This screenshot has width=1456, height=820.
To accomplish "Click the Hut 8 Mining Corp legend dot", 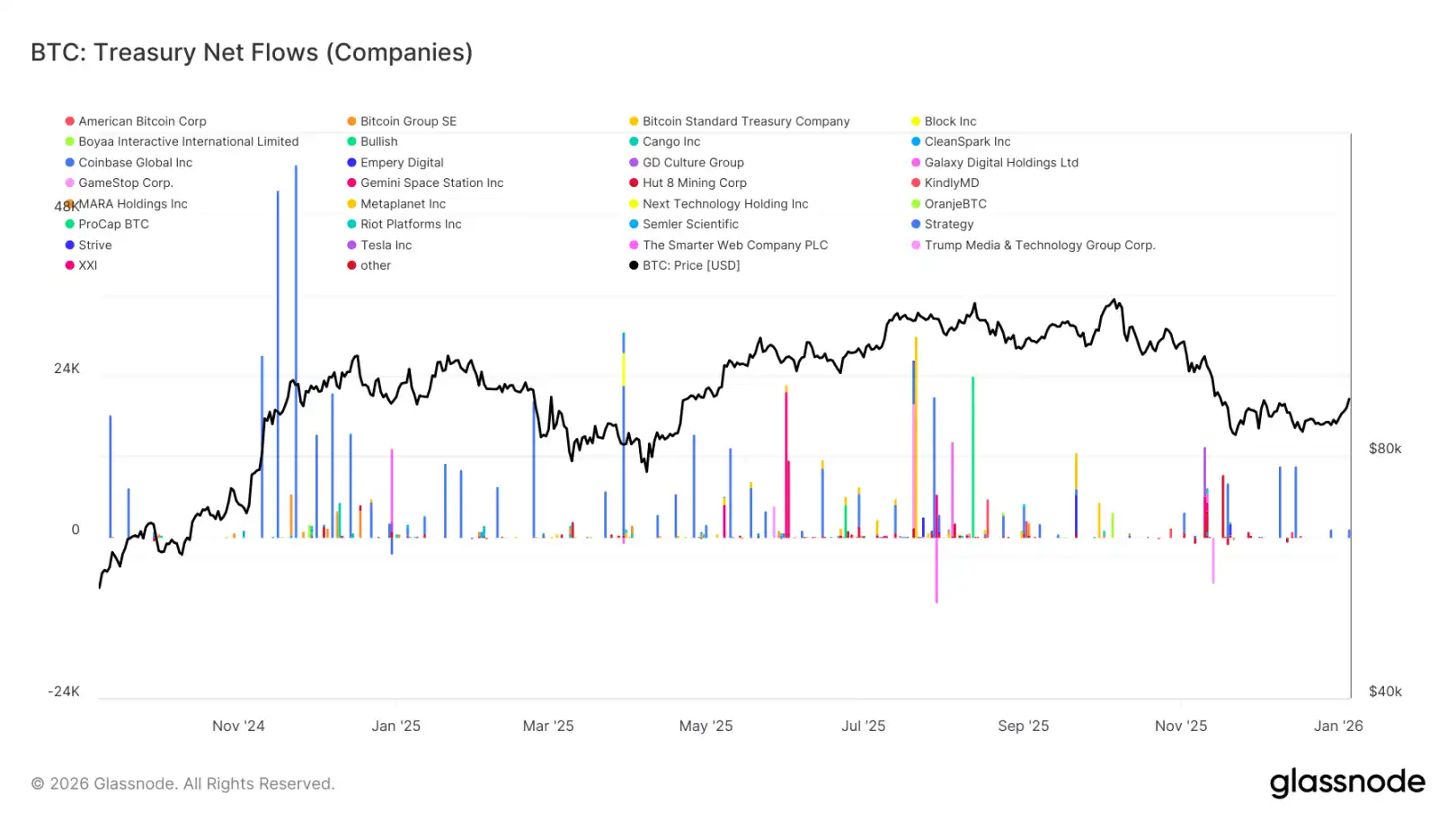I will (x=634, y=183).
